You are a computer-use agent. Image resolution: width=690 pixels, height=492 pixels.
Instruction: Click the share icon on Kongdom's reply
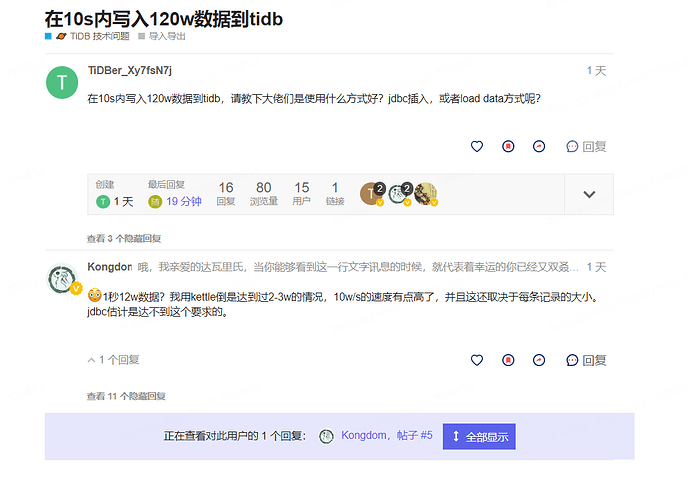tap(539, 360)
